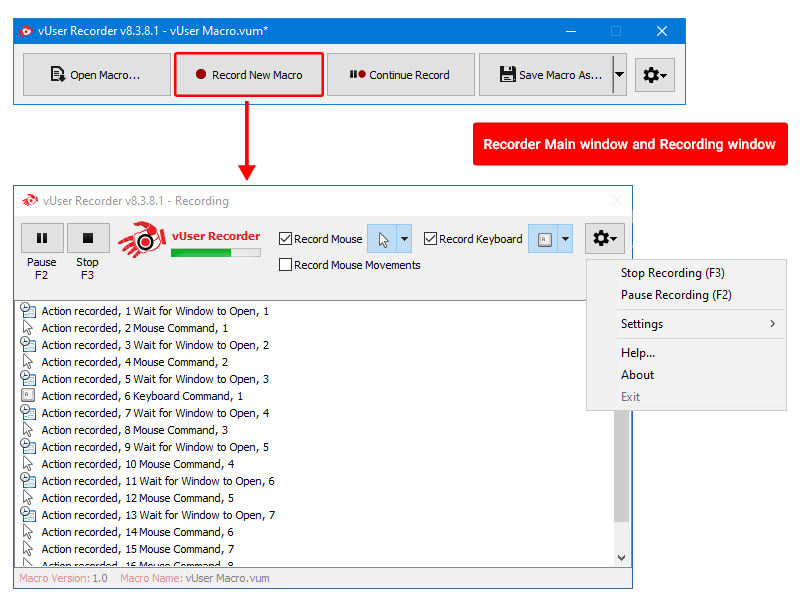Screen dimensions: 800x600
Task: Open the mouse record mode dropdown arrow
Action: [x=405, y=239]
